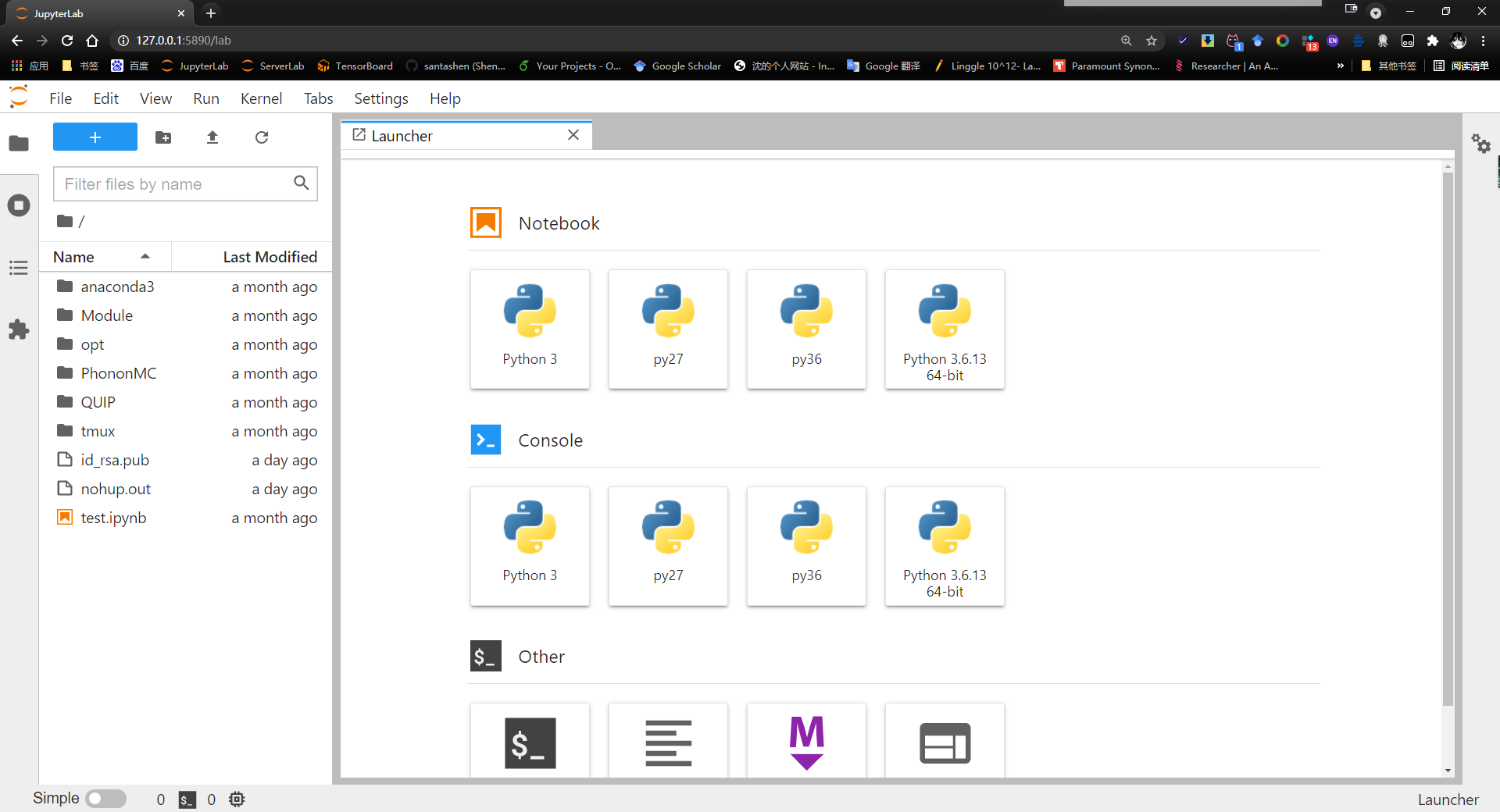Open the ServerLab bookmark
Viewport: 1500px width, 812px height.
click(273, 66)
